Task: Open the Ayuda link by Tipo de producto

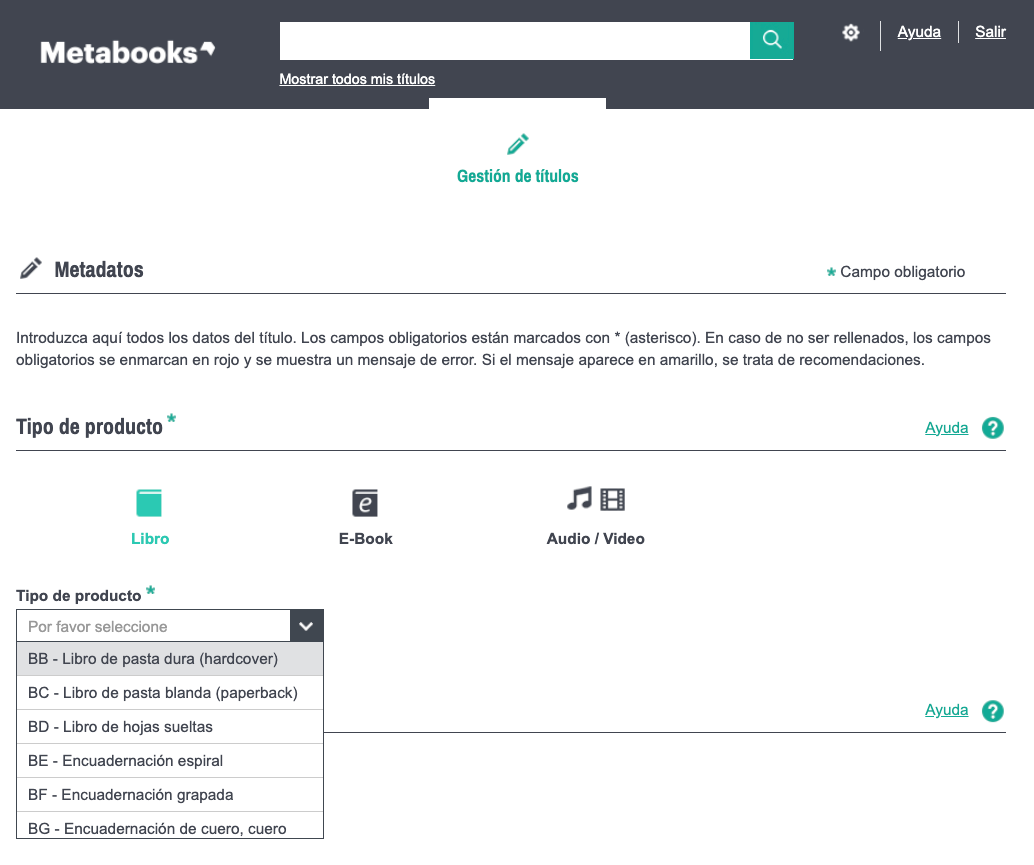Action: tap(946, 428)
